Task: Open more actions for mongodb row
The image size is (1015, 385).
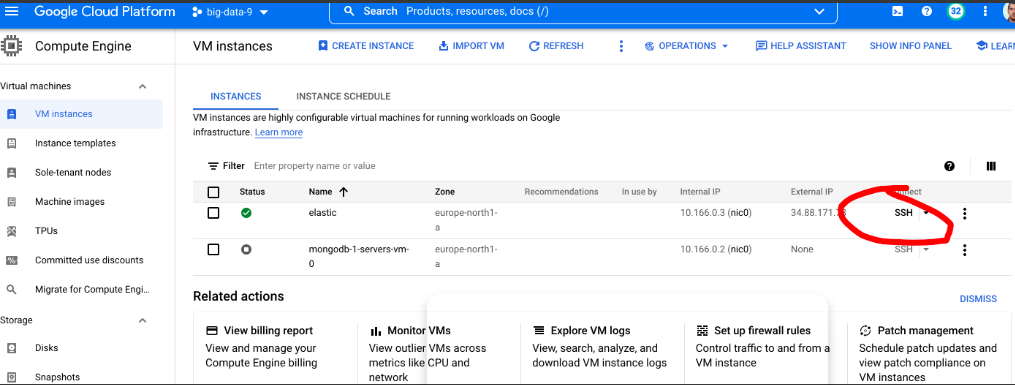Action: click(965, 250)
